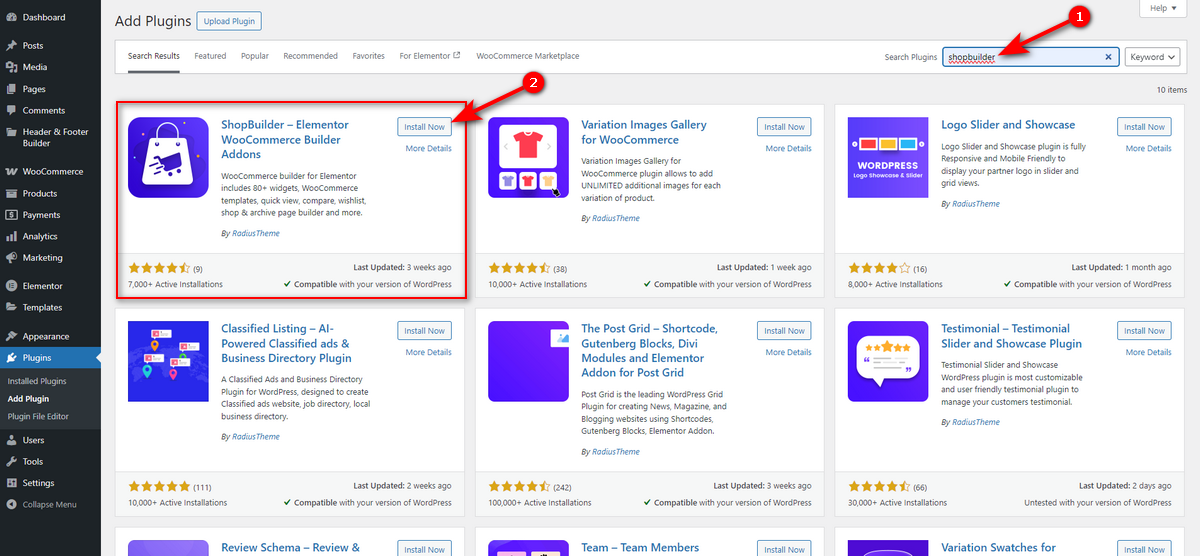Open the Elementor menu item
This screenshot has width=1200, height=556.
[x=50, y=286]
